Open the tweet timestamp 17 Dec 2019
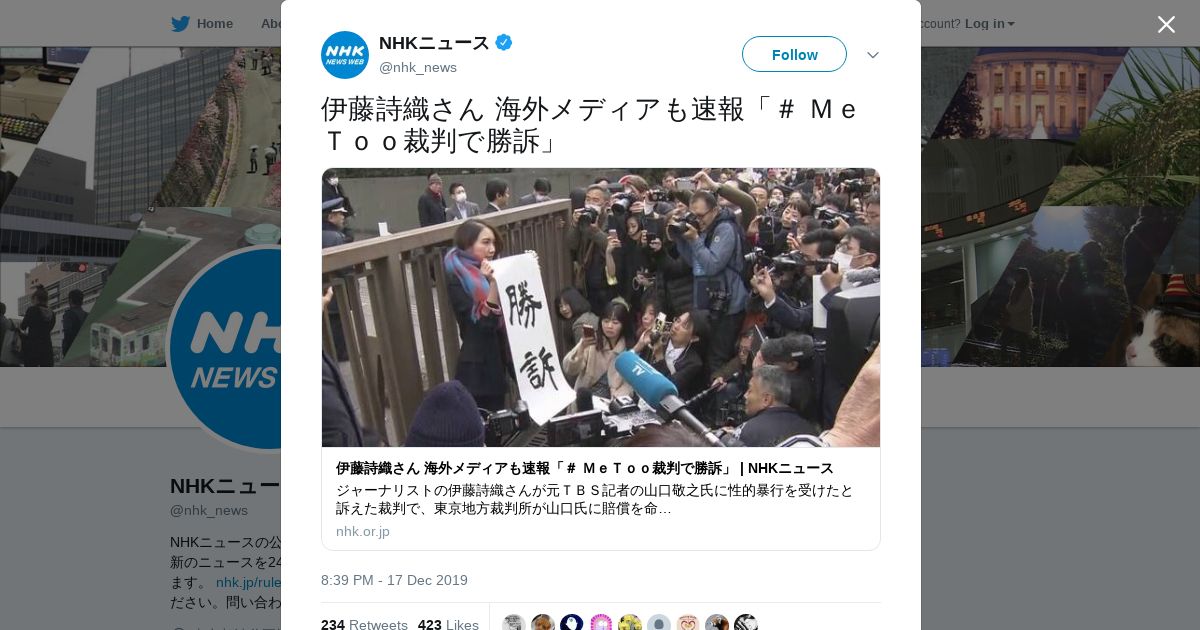Image resolution: width=1200 pixels, height=630 pixels. click(x=394, y=580)
